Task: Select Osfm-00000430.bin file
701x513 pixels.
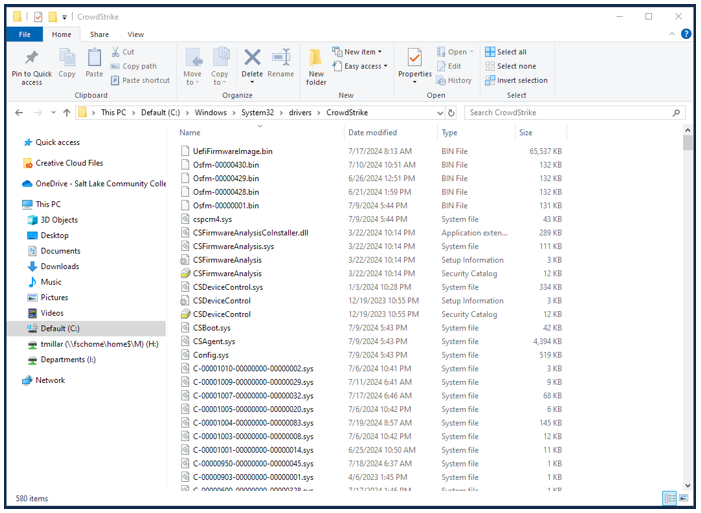Action: (x=226, y=165)
